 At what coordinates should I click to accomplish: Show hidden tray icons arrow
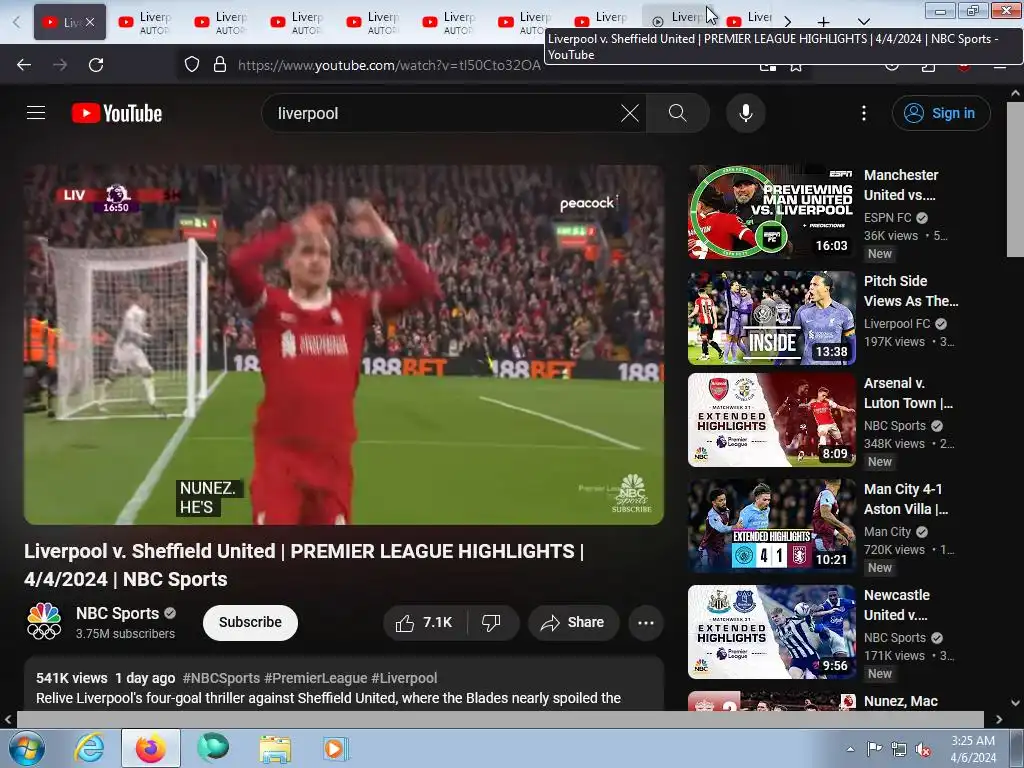850,749
